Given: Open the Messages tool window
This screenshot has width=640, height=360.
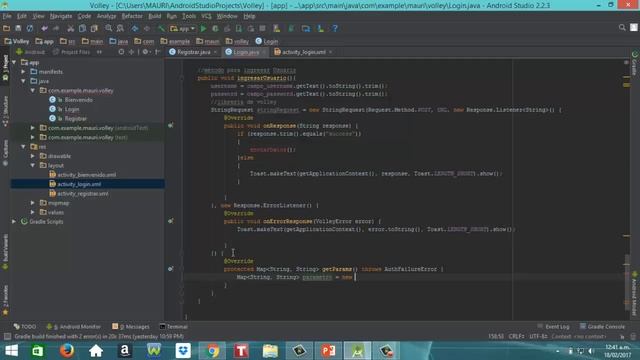Looking at the screenshot, I should click(x=131, y=327).
